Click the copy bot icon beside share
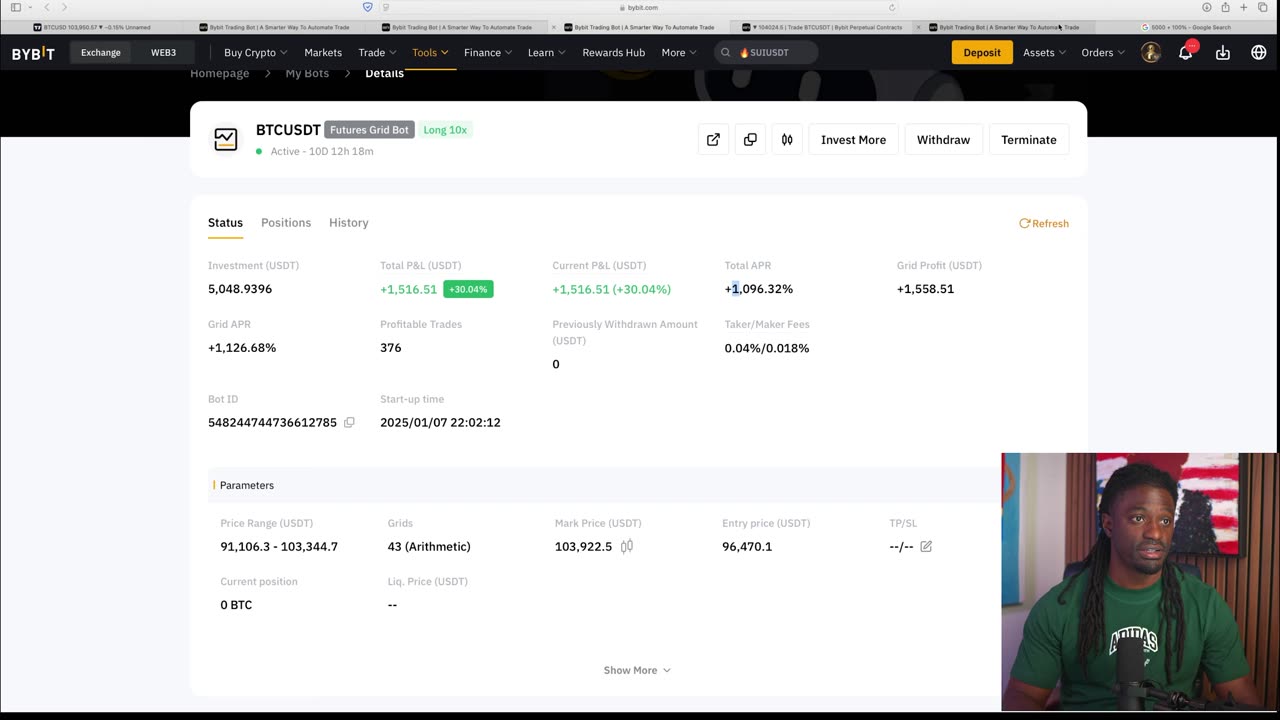The width and height of the screenshot is (1280, 720). coord(750,140)
